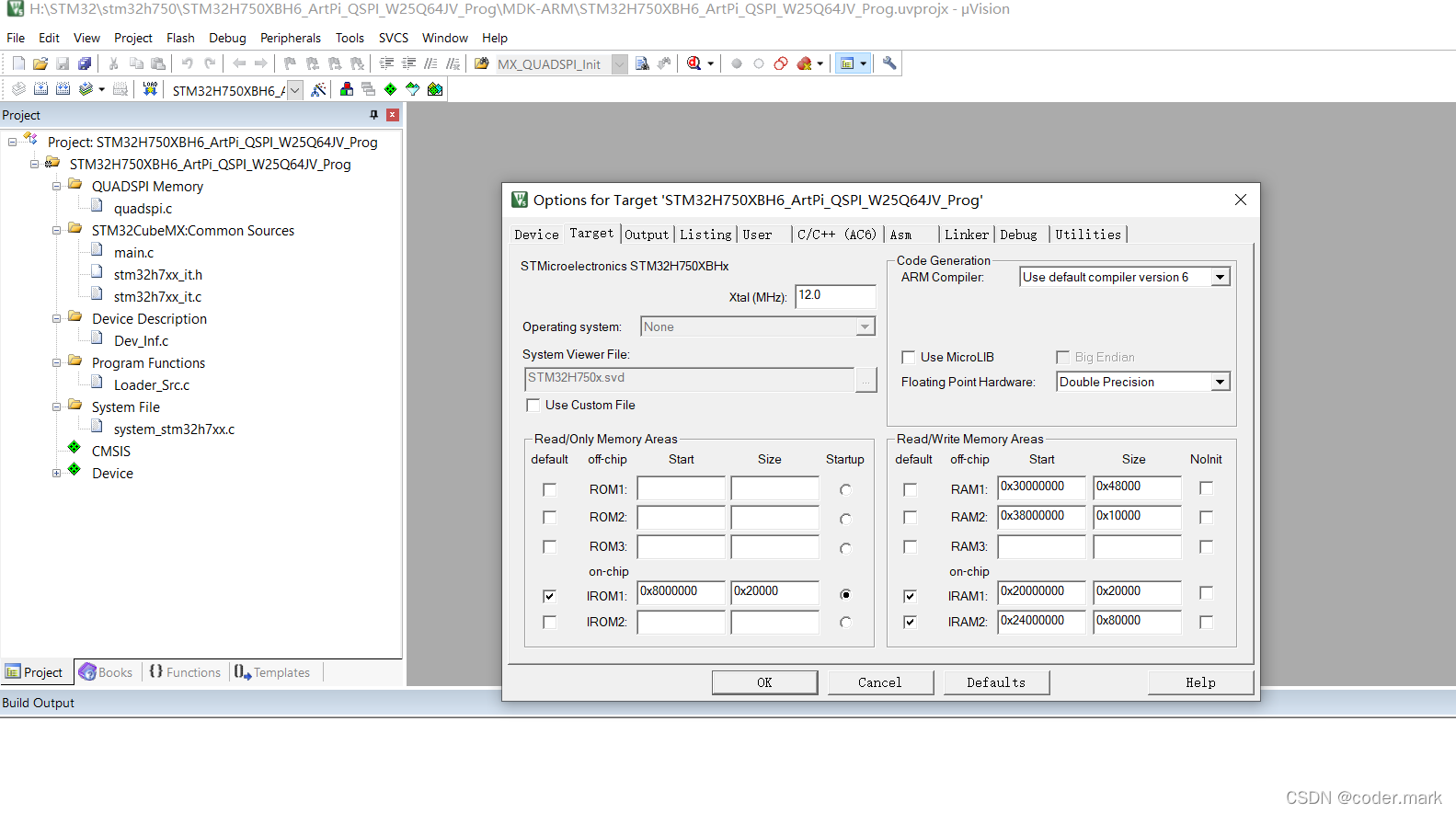Click the Undo arrow icon
1456x813 pixels.
point(188,63)
